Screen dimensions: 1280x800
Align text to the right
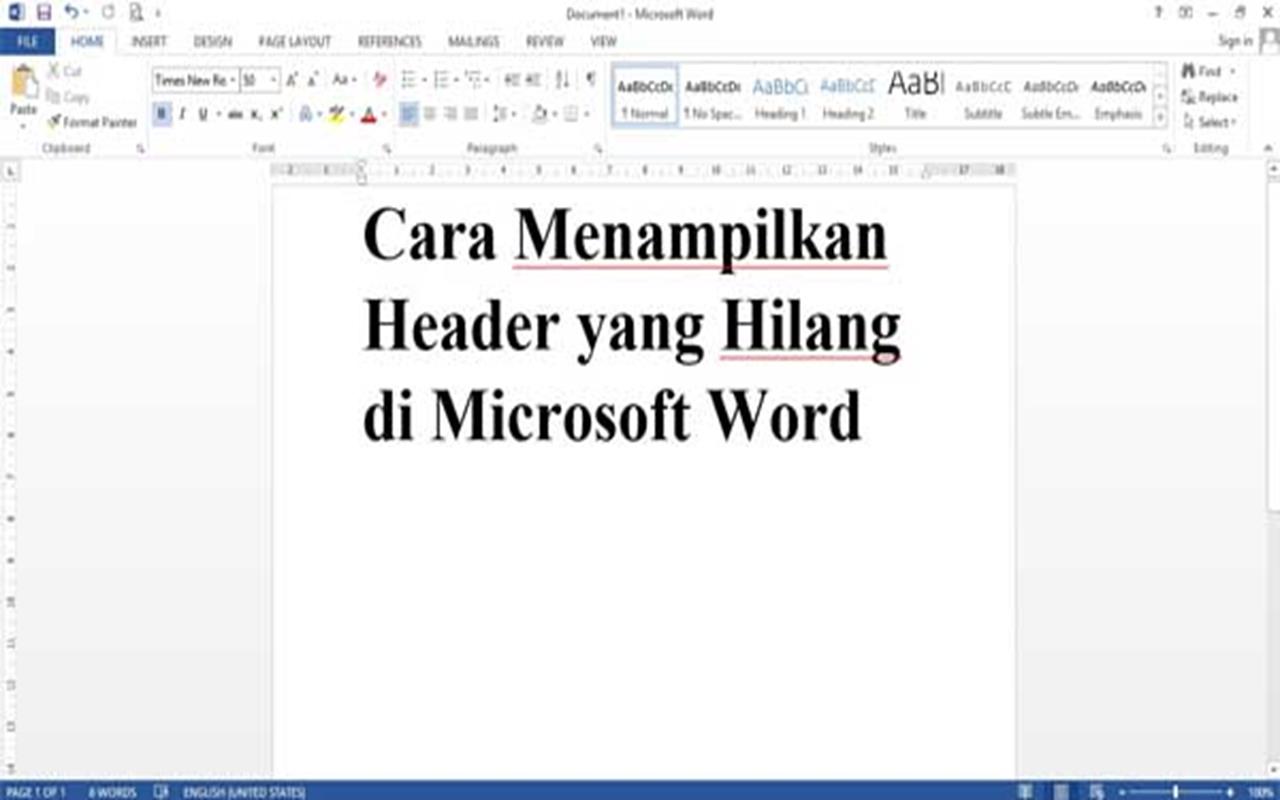[451, 114]
